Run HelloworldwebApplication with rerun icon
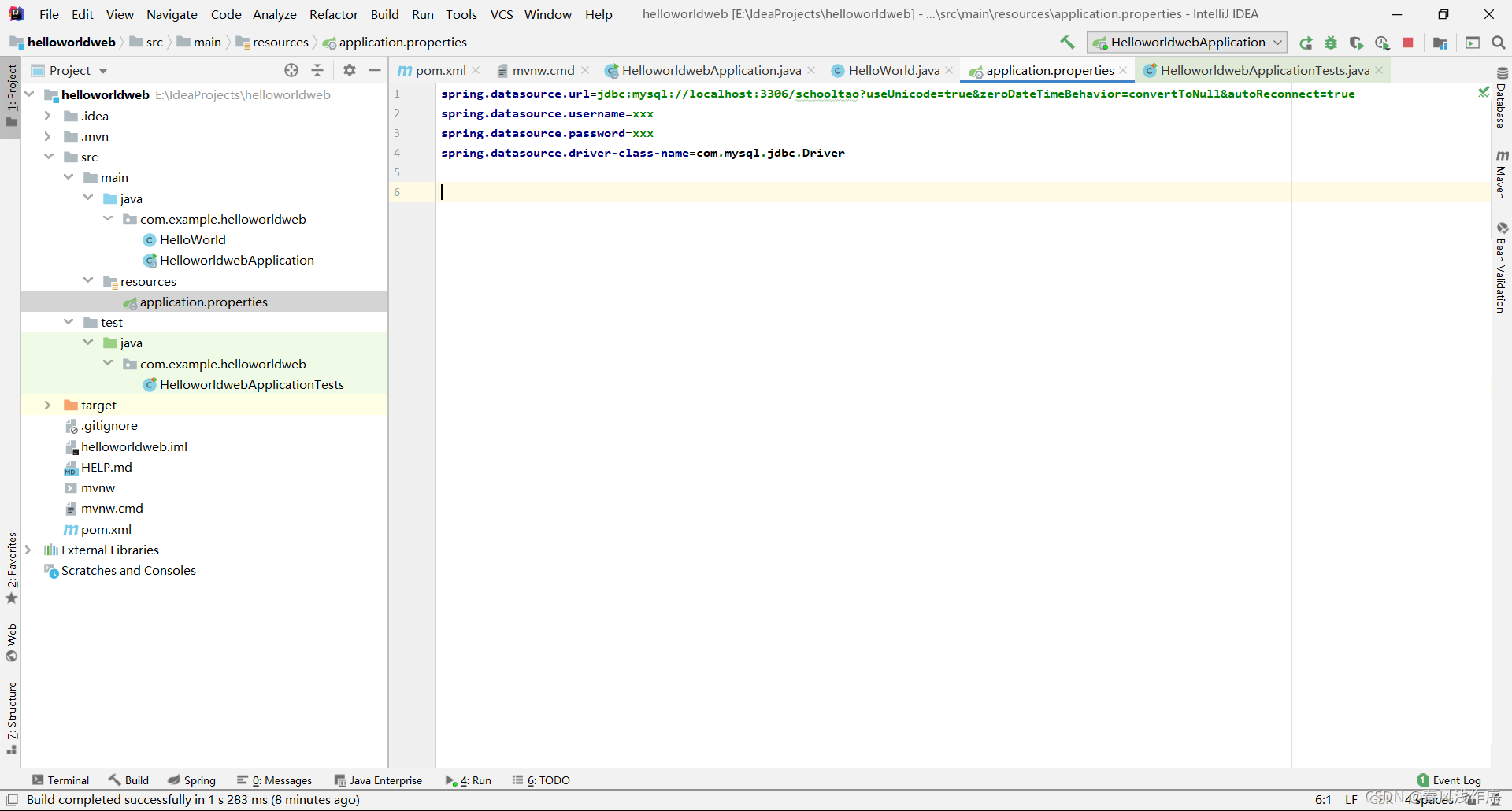Viewport: 1512px width, 811px height. (x=1306, y=43)
